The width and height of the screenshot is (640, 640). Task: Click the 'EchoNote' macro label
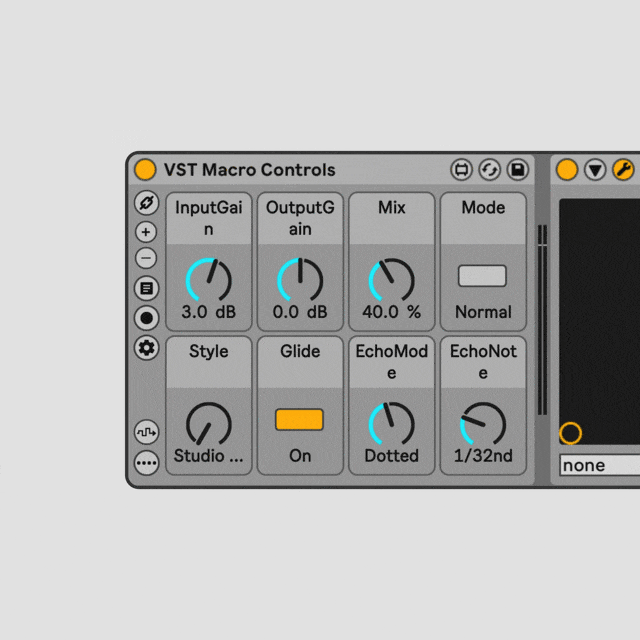click(483, 362)
